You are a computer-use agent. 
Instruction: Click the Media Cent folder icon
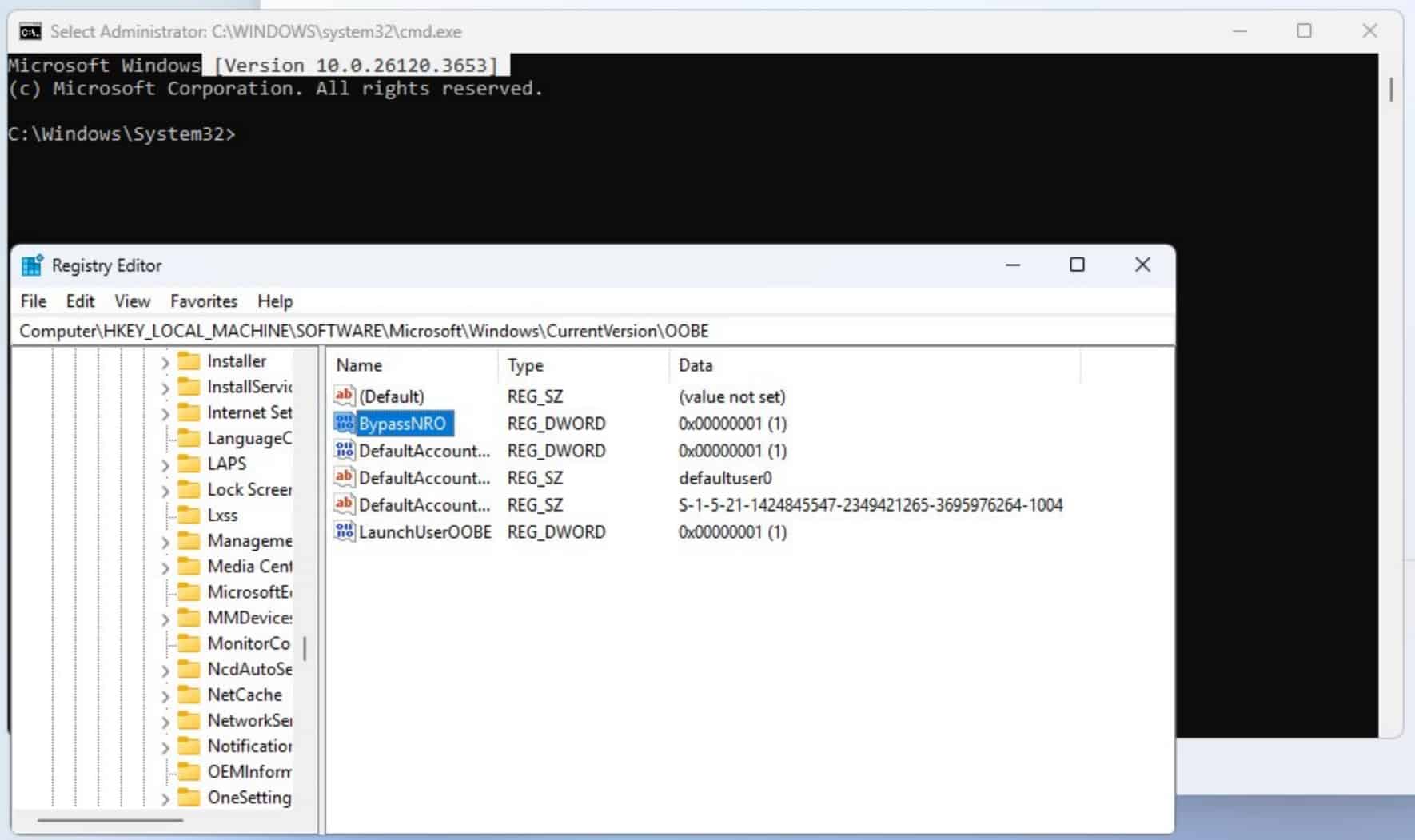pyautogui.click(x=189, y=566)
